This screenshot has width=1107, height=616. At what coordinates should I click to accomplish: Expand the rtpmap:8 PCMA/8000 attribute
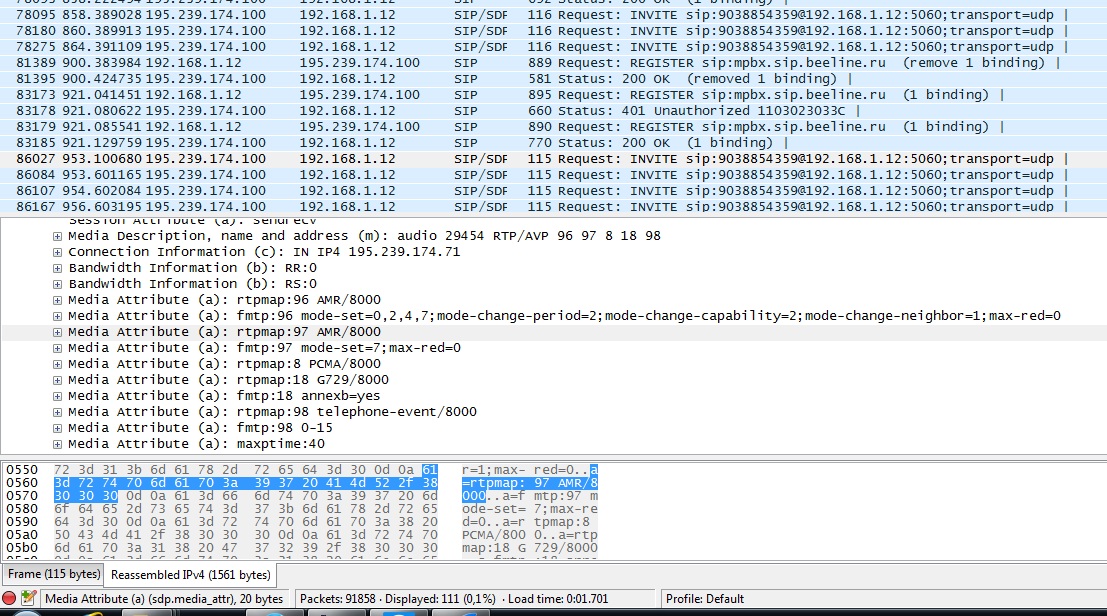click(57, 364)
